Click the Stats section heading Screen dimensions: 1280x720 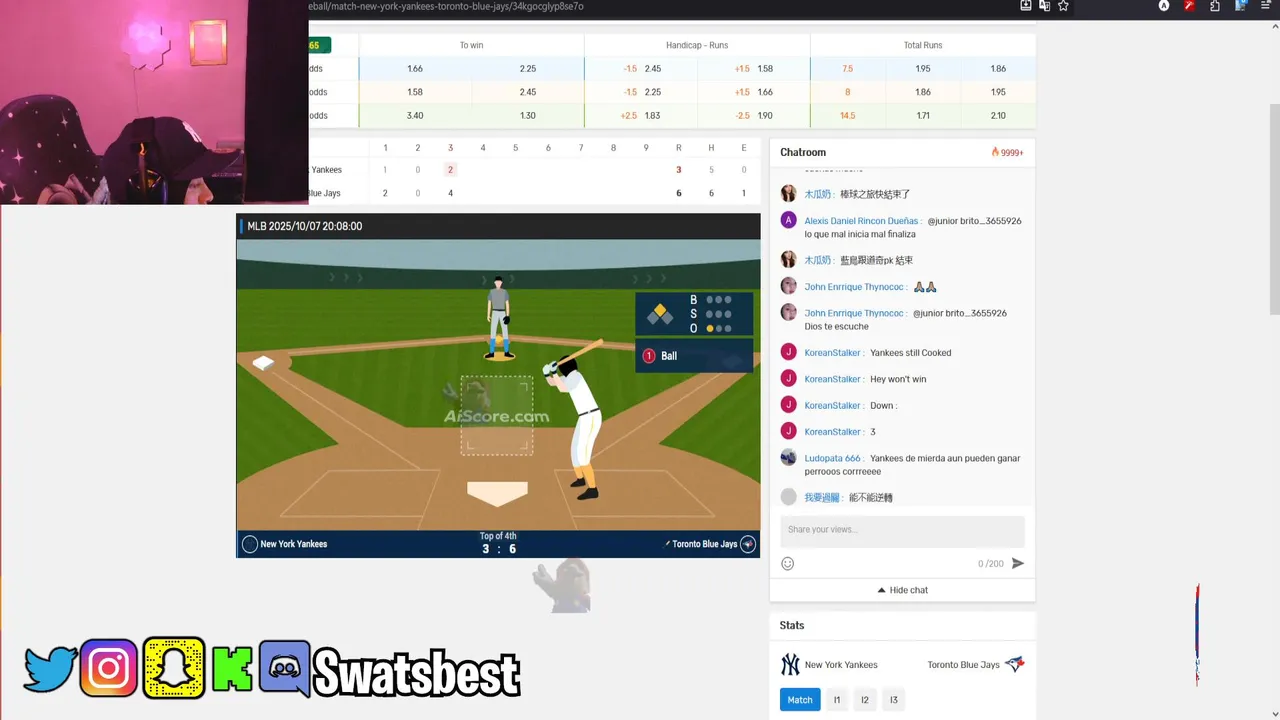[792, 625]
